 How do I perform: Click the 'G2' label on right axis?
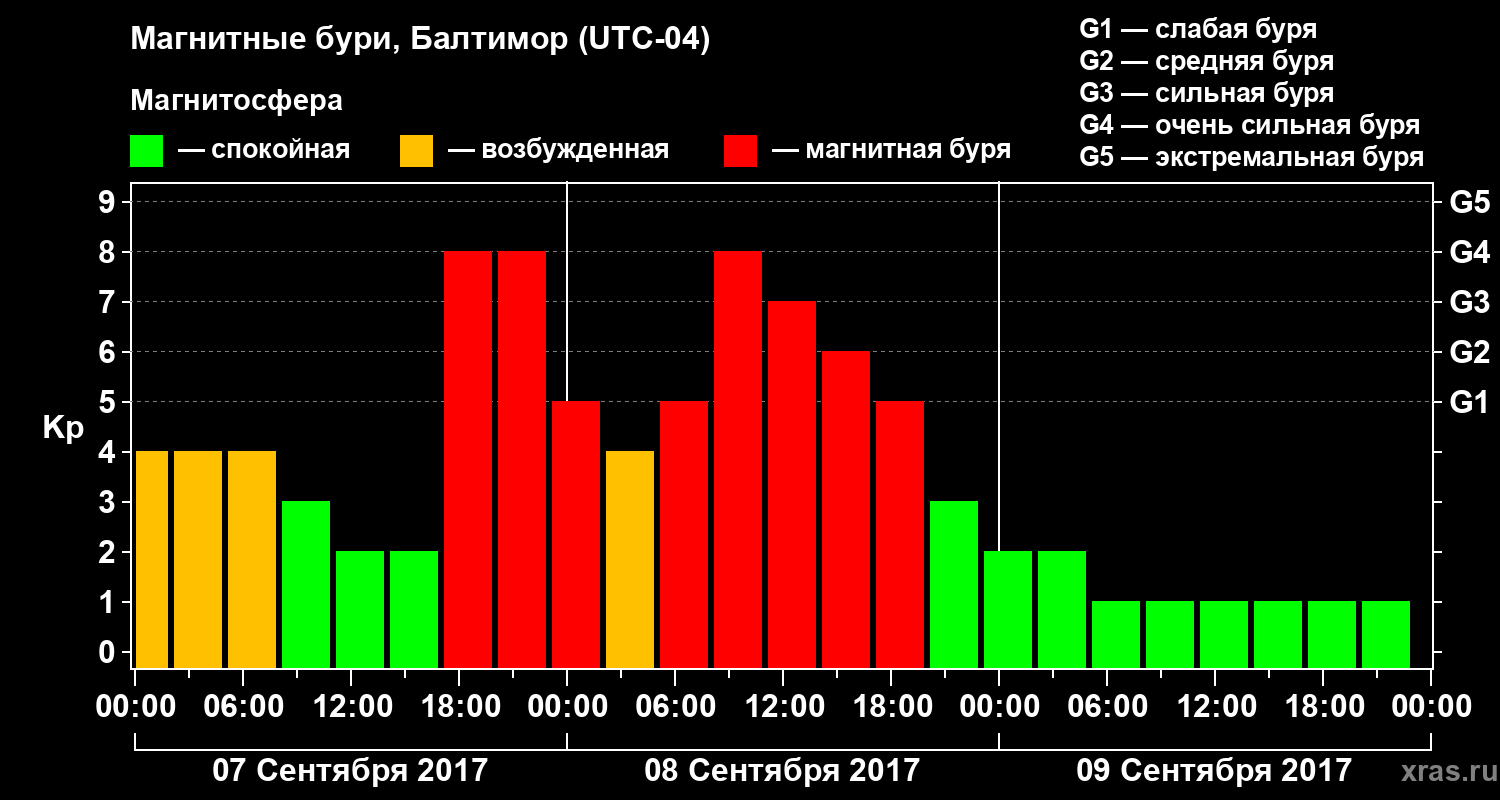(x=1469, y=352)
